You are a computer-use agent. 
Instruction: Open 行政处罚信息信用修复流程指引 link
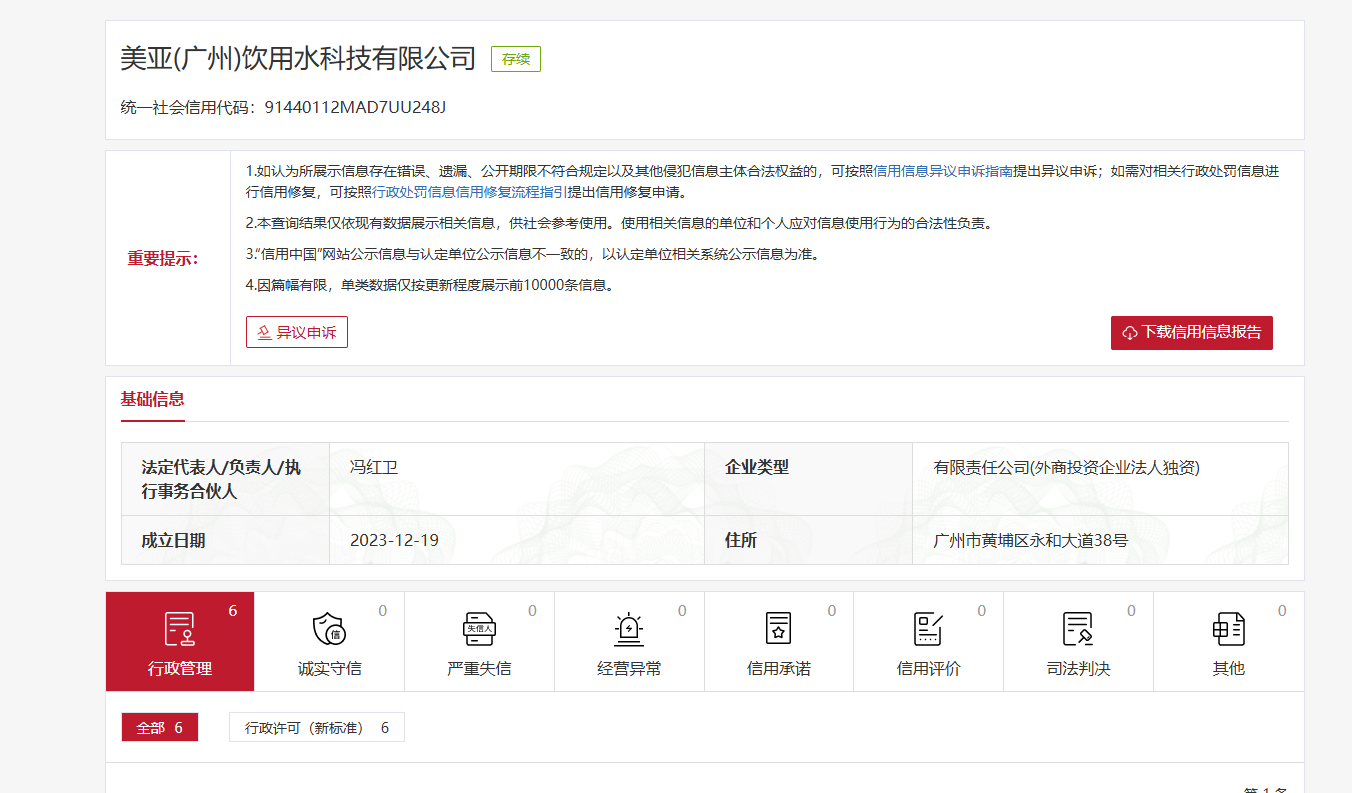[470, 192]
